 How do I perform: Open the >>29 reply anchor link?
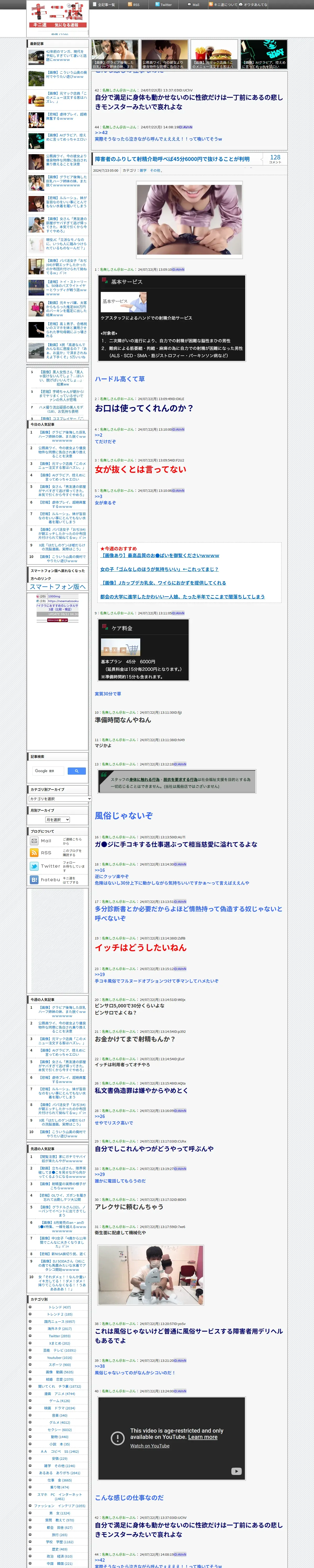click(x=99, y=1174)
